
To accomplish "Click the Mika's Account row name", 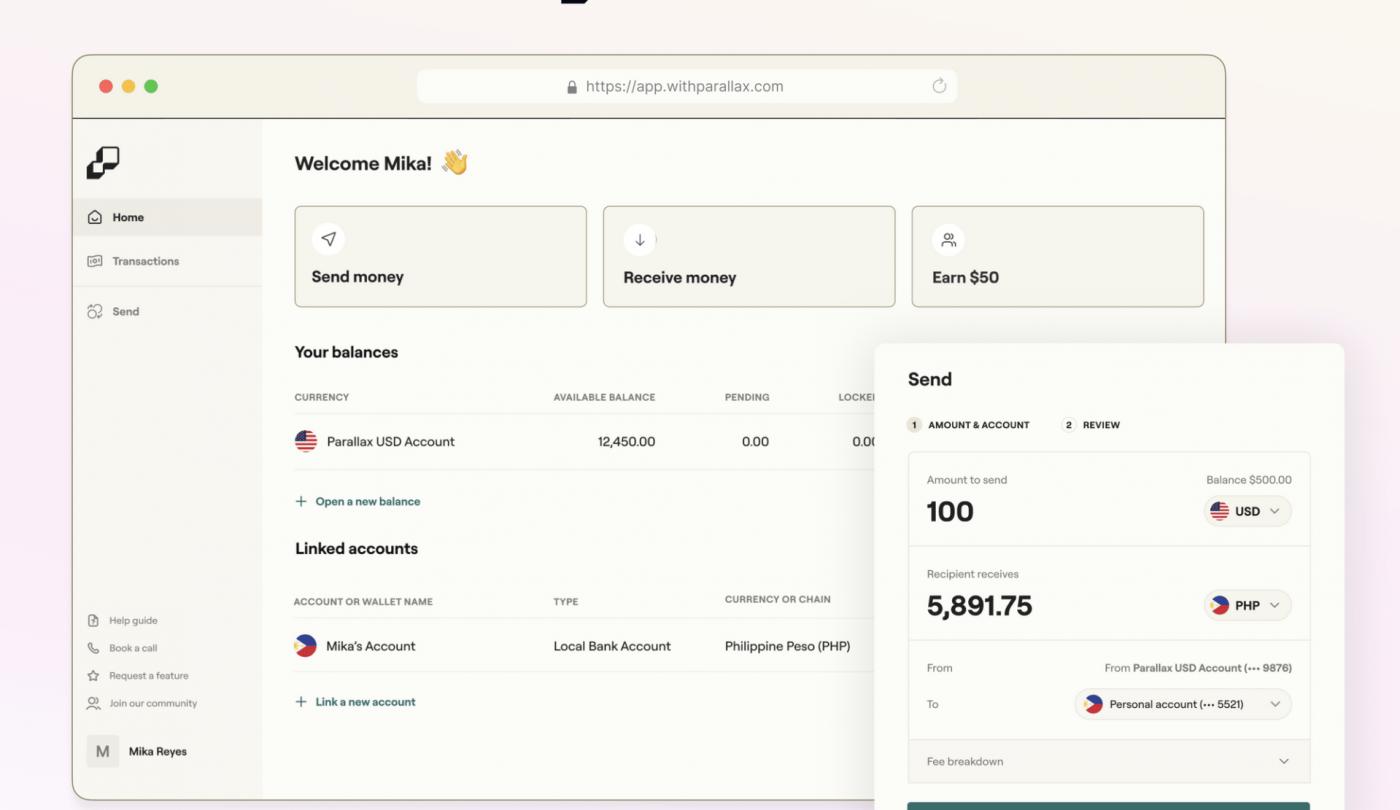I will click(371, 646).
